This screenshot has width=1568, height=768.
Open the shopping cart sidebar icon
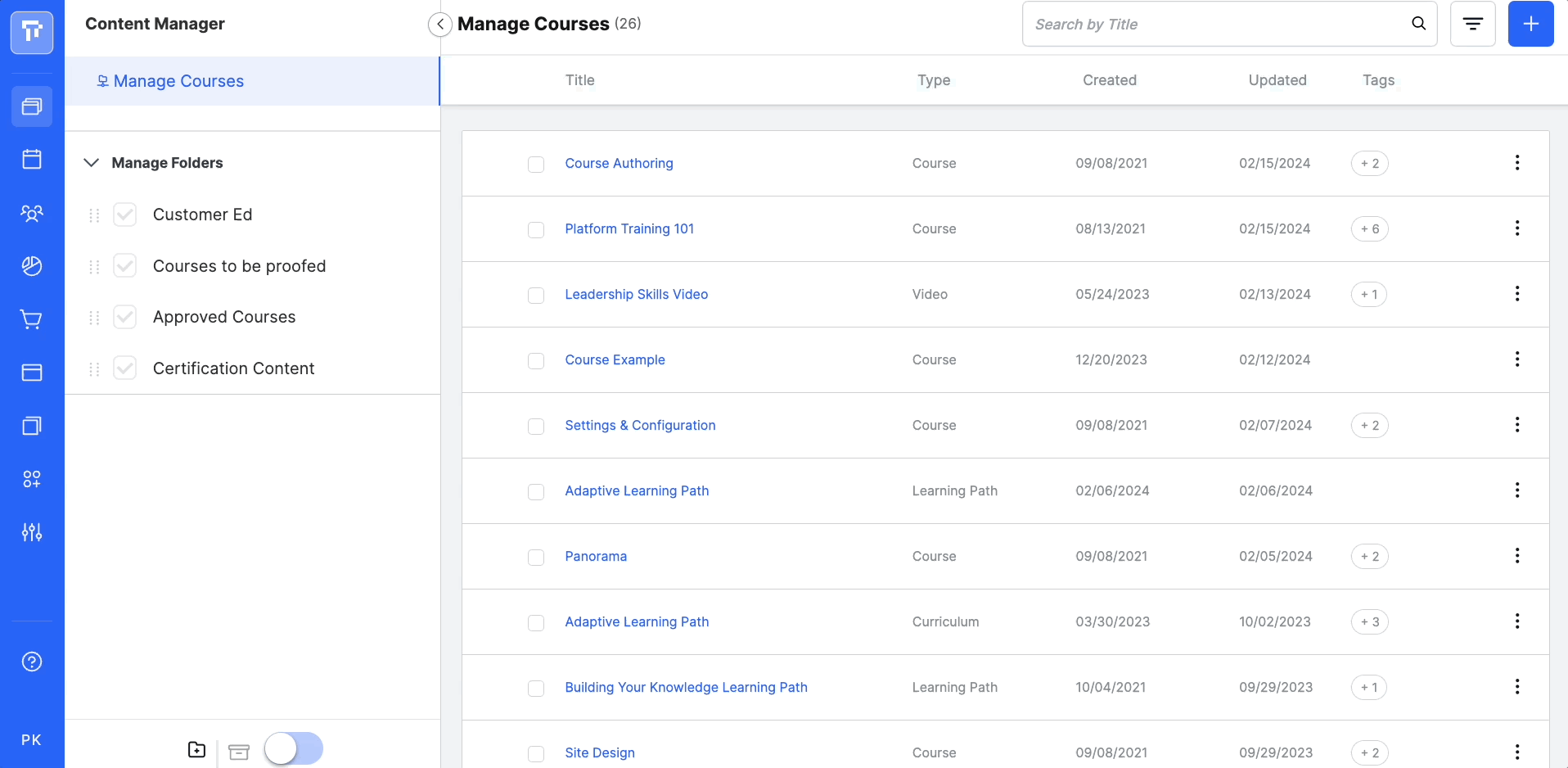pos(31,319)
